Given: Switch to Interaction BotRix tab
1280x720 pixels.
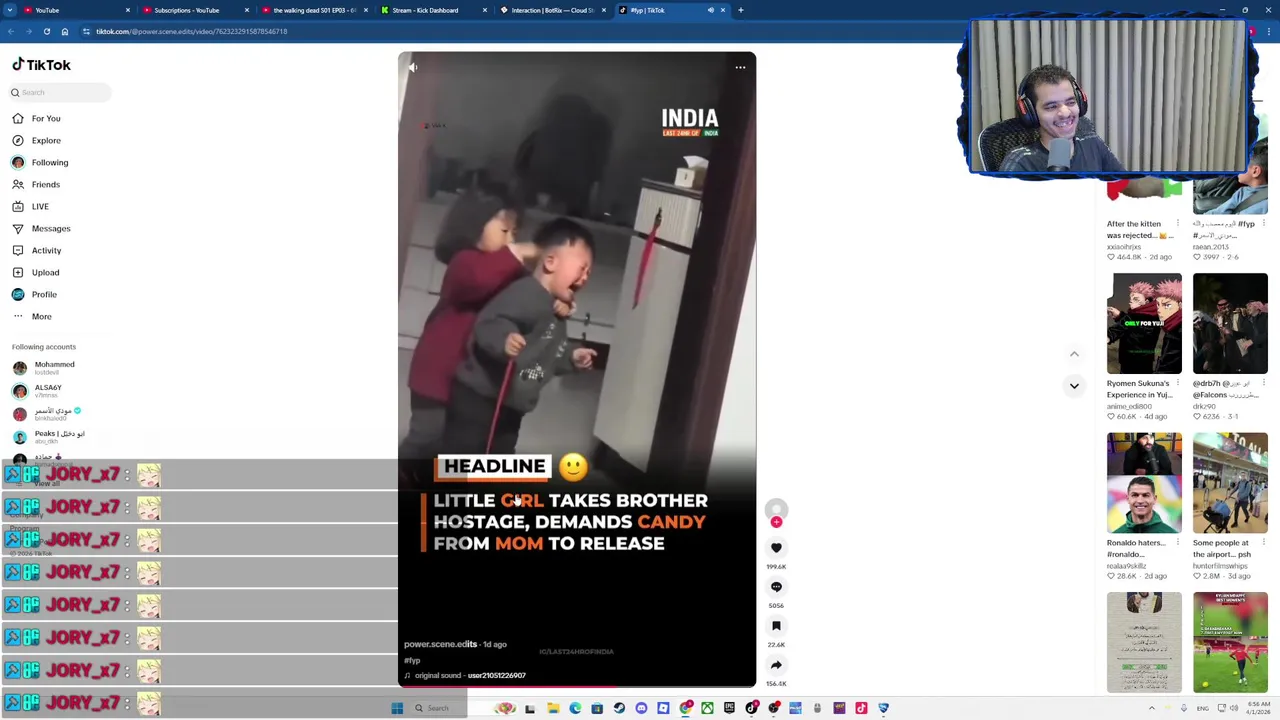Looking at the screenshot, I should [x=552, y=10].
